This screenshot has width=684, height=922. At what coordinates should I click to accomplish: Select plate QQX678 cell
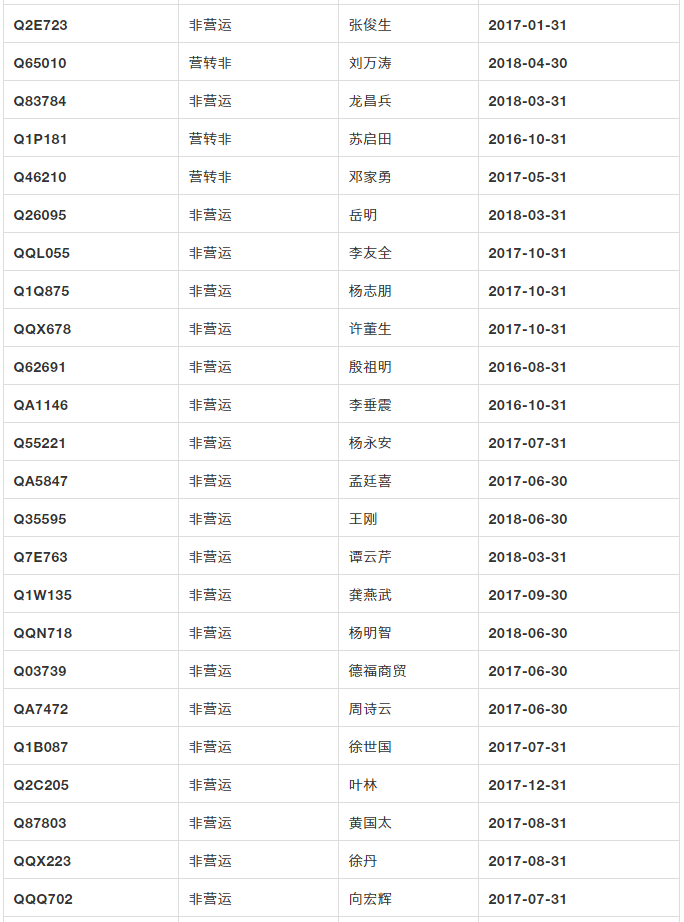42,329
